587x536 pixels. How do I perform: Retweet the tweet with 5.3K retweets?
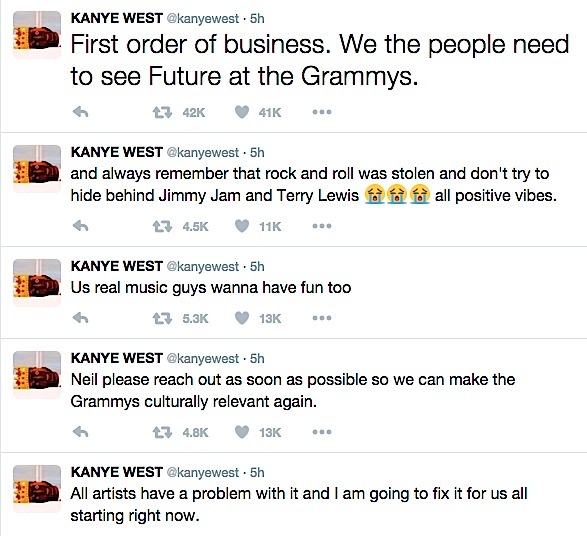(162, 319)
